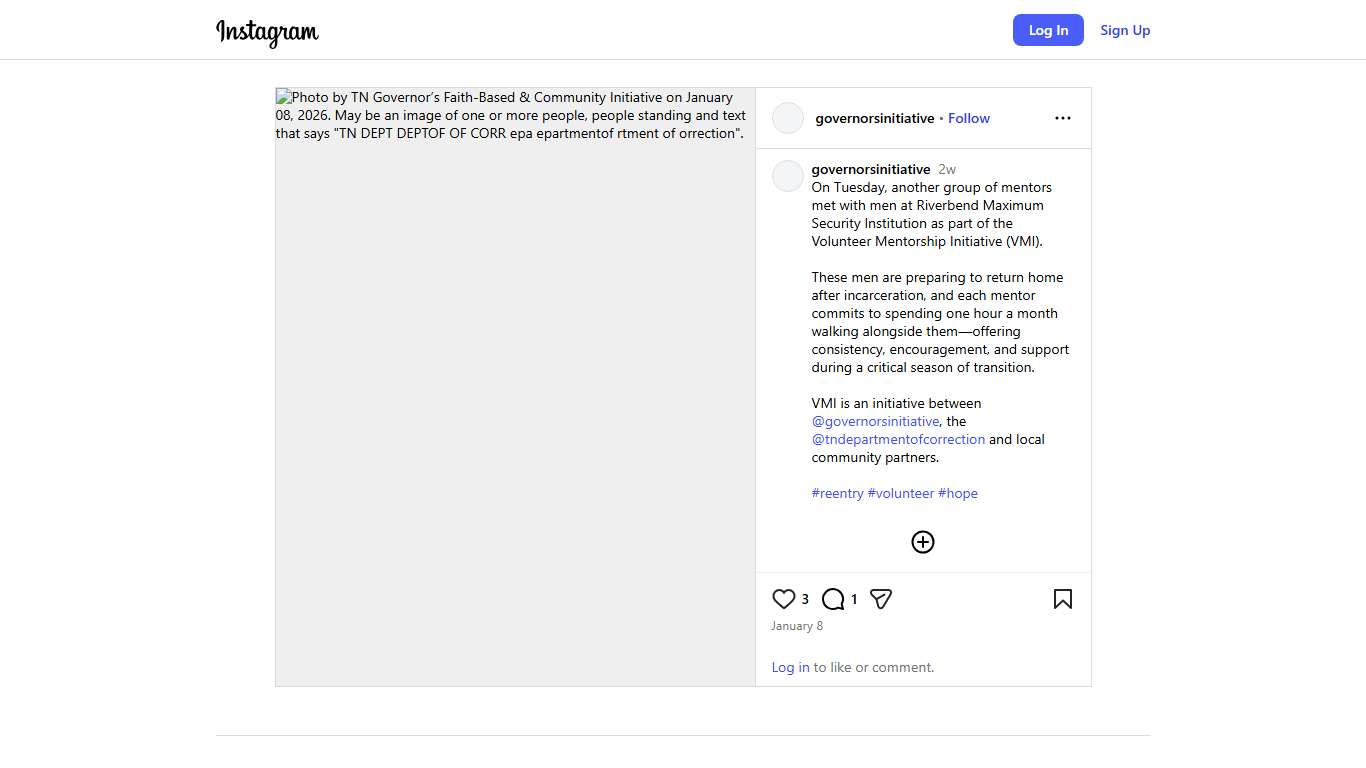Open the @tndepartmentofcorrection mention
Viewport: 1366px width, 768px height.
click(x=898, y=439)
